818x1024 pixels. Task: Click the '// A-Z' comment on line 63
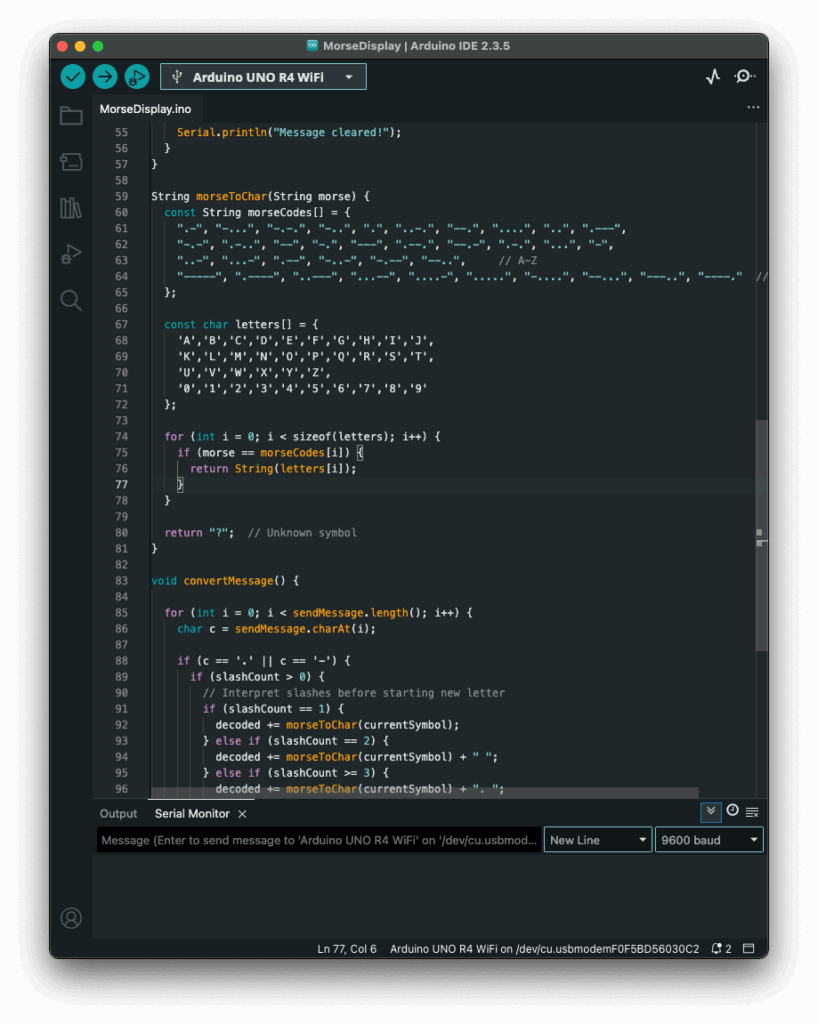pyautogui.click(x=518, y=261)
